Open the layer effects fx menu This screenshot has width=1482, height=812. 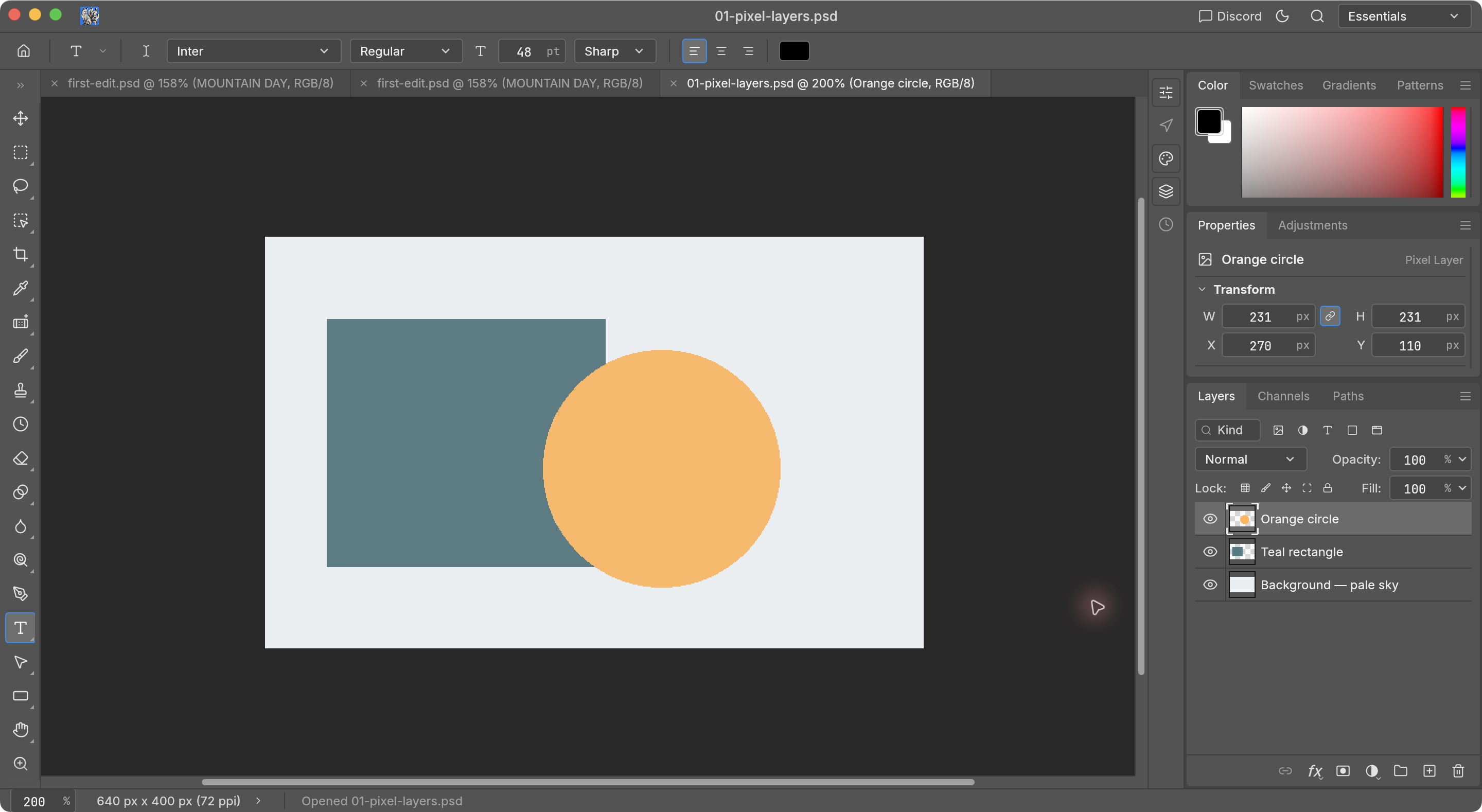pos(1315,771)
